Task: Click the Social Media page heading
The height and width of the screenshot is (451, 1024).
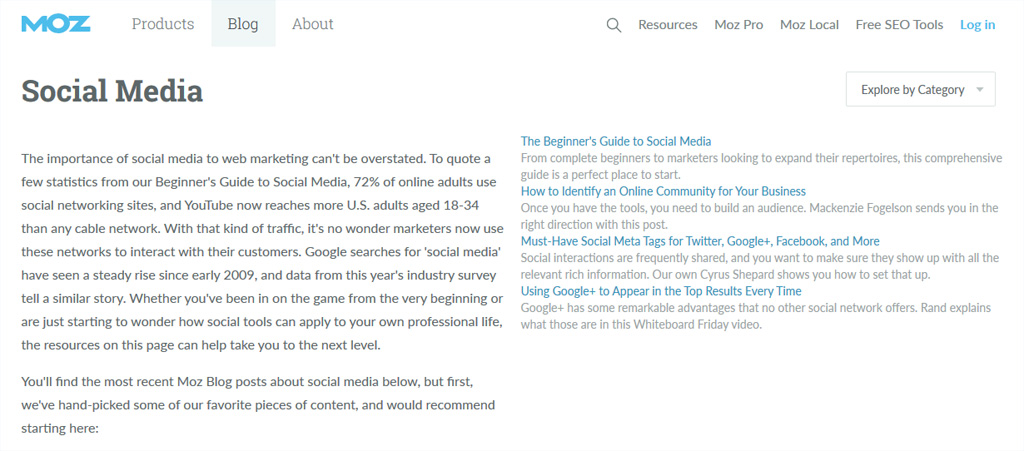Action: pos(112,91)
